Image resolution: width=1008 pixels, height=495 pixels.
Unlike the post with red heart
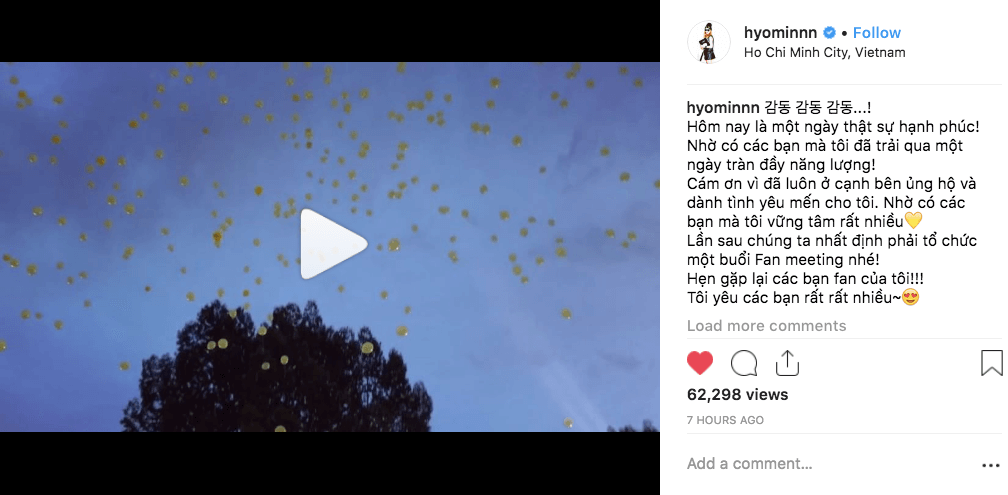[700, 363]
